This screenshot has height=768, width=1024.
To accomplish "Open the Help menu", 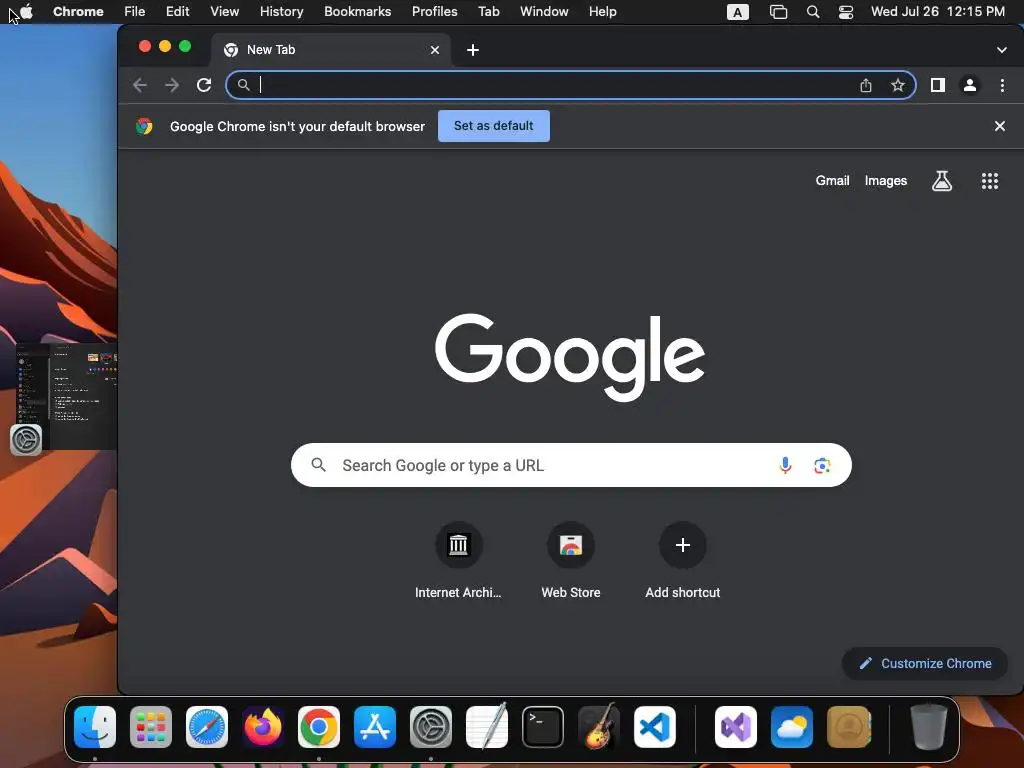I will pyautogui.click(x=602, y=12).
